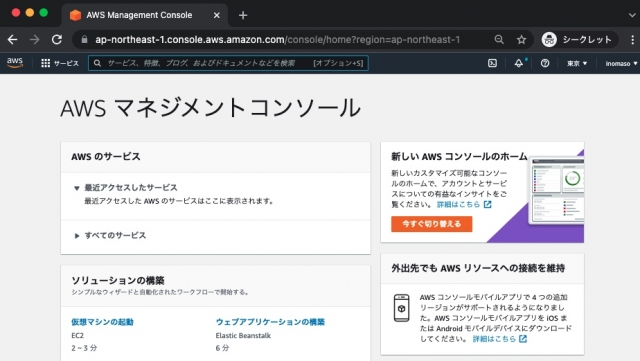
Task: Open the help question mark icon
Action: 545,63
